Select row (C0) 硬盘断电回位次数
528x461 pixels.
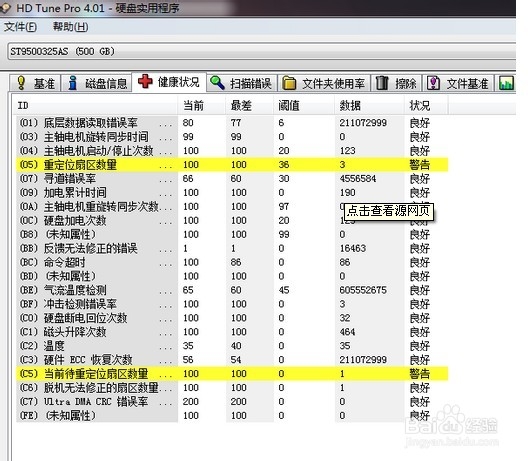click(x=232, y=318)
